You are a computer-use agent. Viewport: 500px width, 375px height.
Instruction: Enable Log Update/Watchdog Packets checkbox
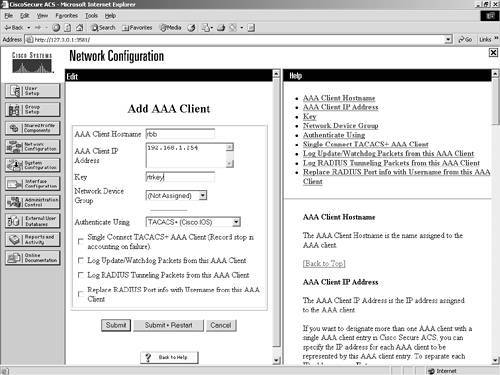coord(80,260)
